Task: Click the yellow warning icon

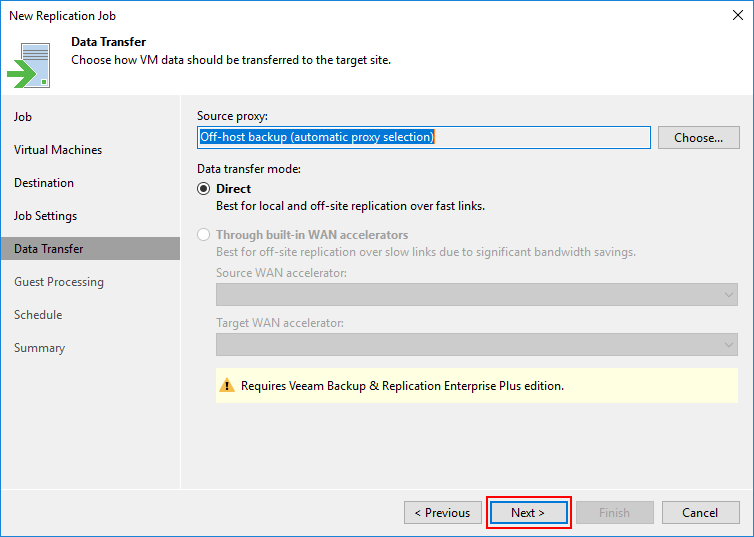Action: [227, 386]
